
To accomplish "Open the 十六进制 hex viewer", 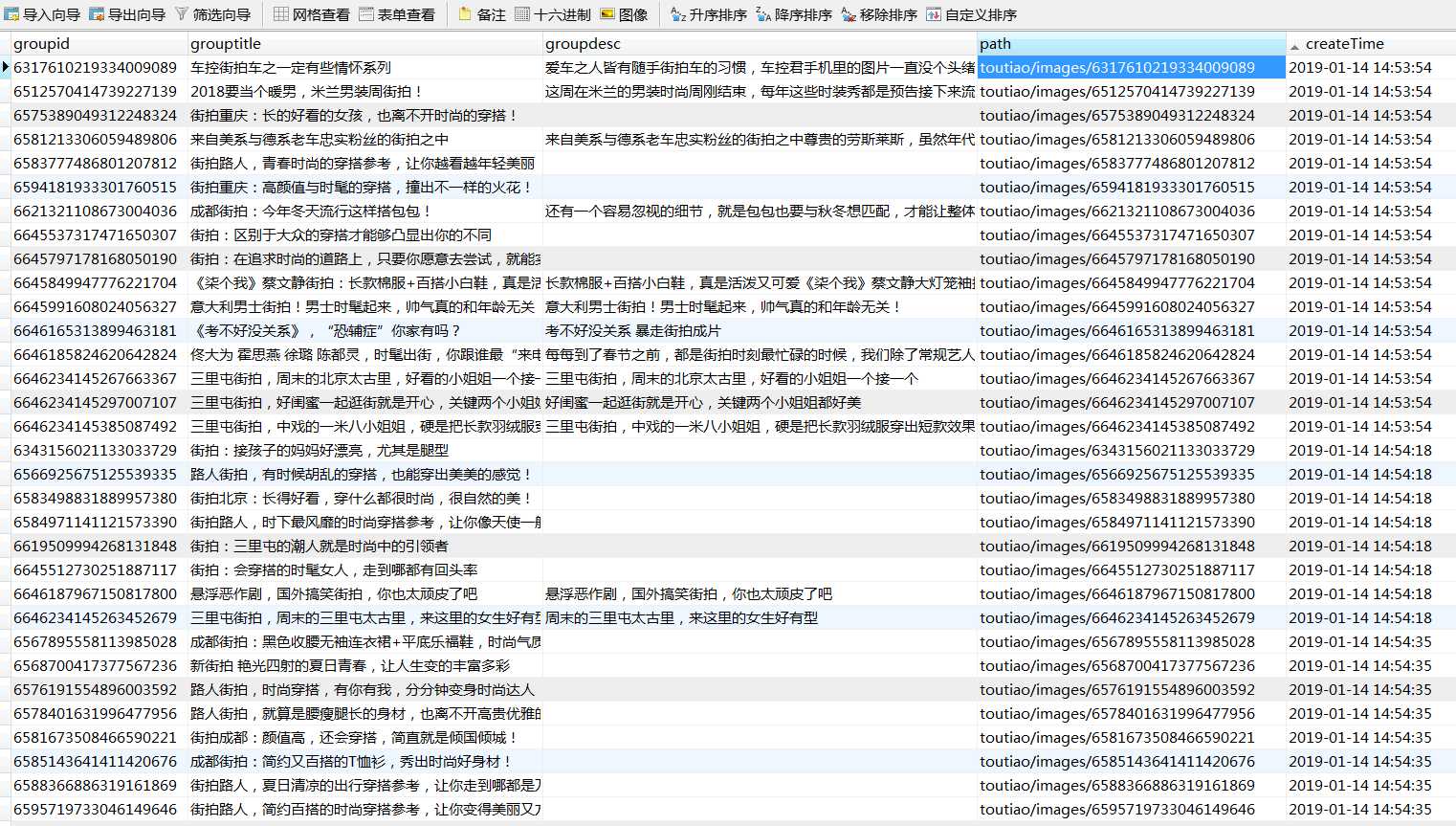I will click(553, 14).
